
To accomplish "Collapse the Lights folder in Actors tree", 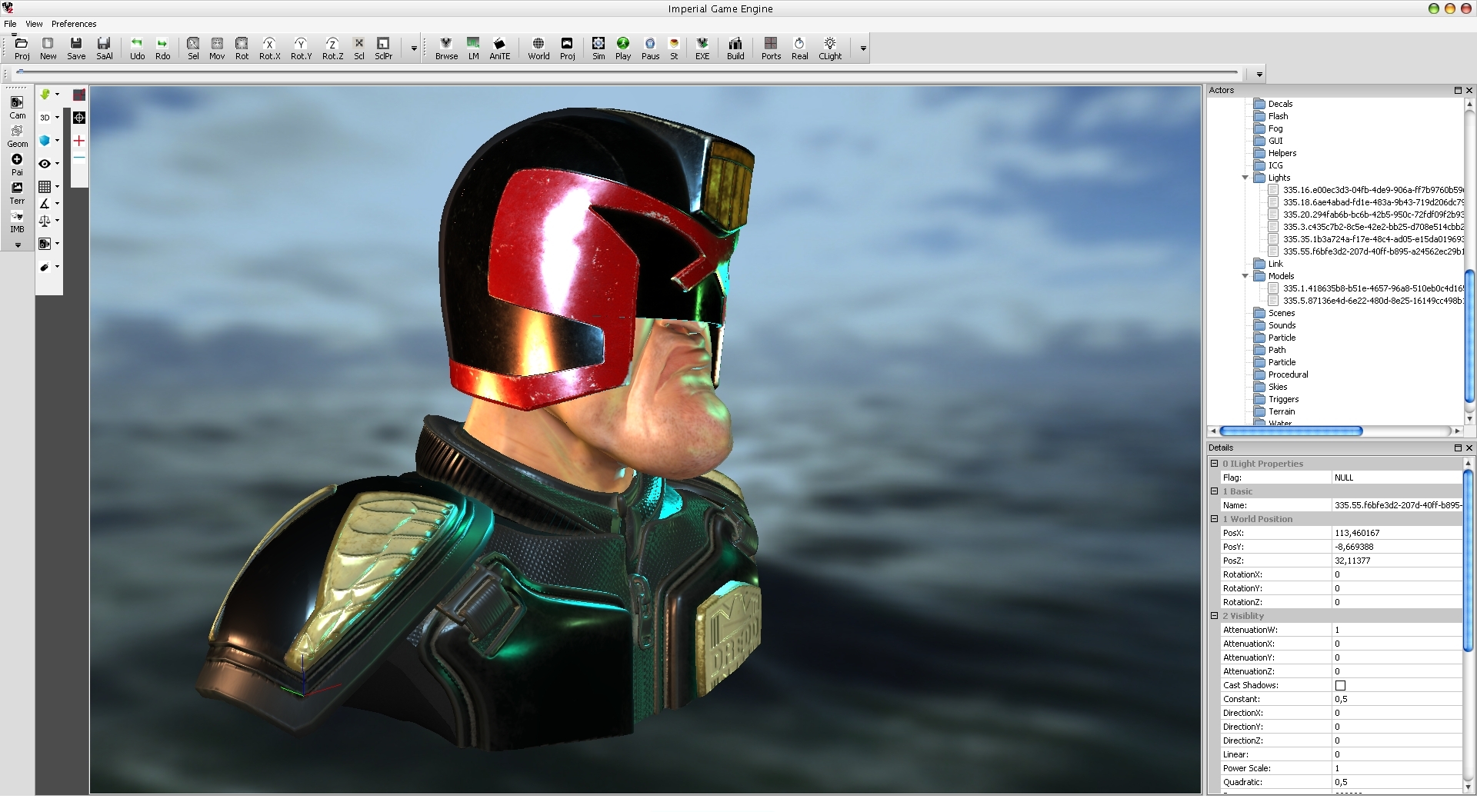I will coord(1245,178).
